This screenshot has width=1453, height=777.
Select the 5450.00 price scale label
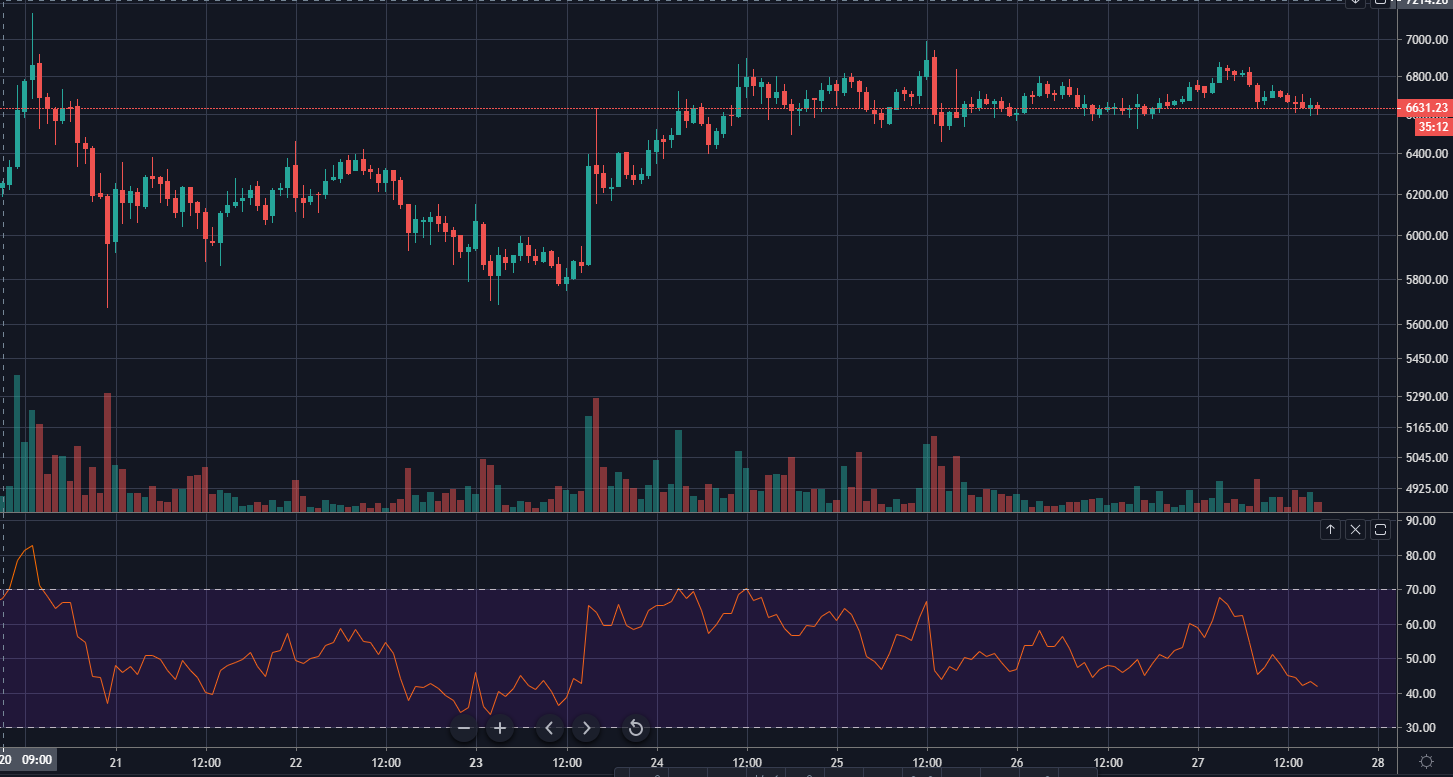tap(1427, 358)
